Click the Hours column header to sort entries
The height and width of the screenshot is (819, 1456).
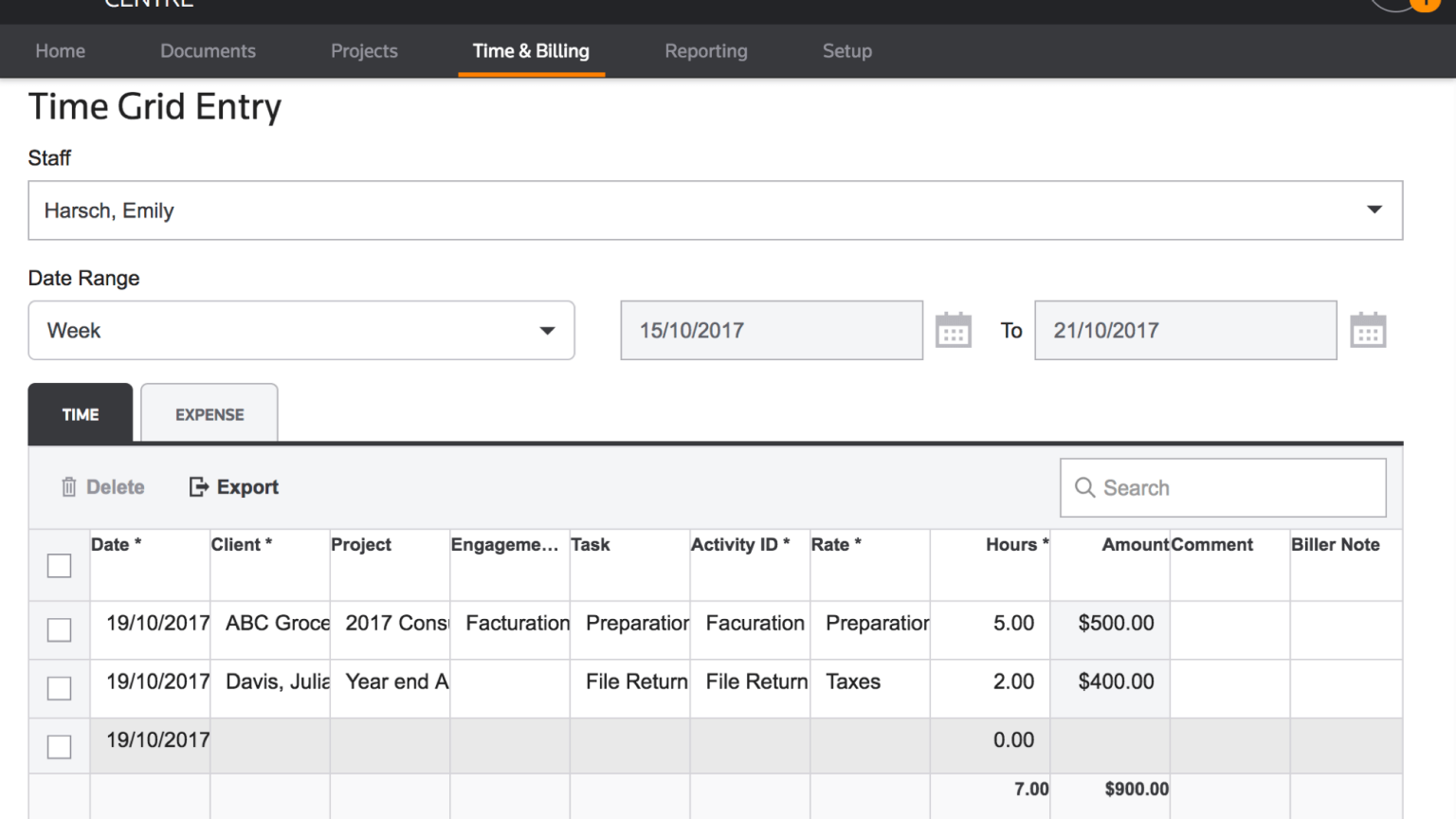[1014, 544]
